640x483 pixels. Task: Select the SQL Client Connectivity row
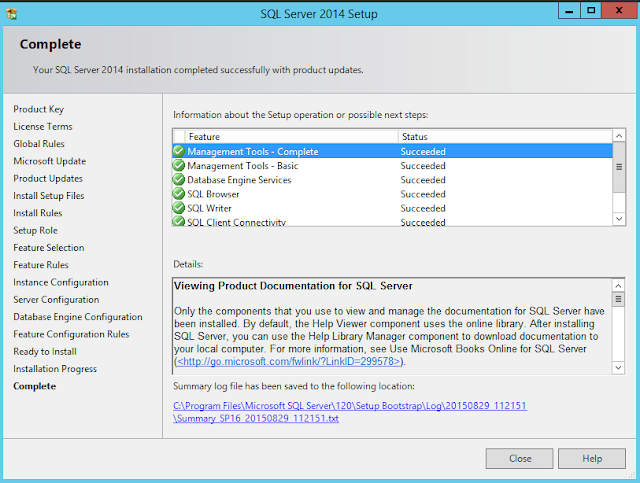[392, 221]
